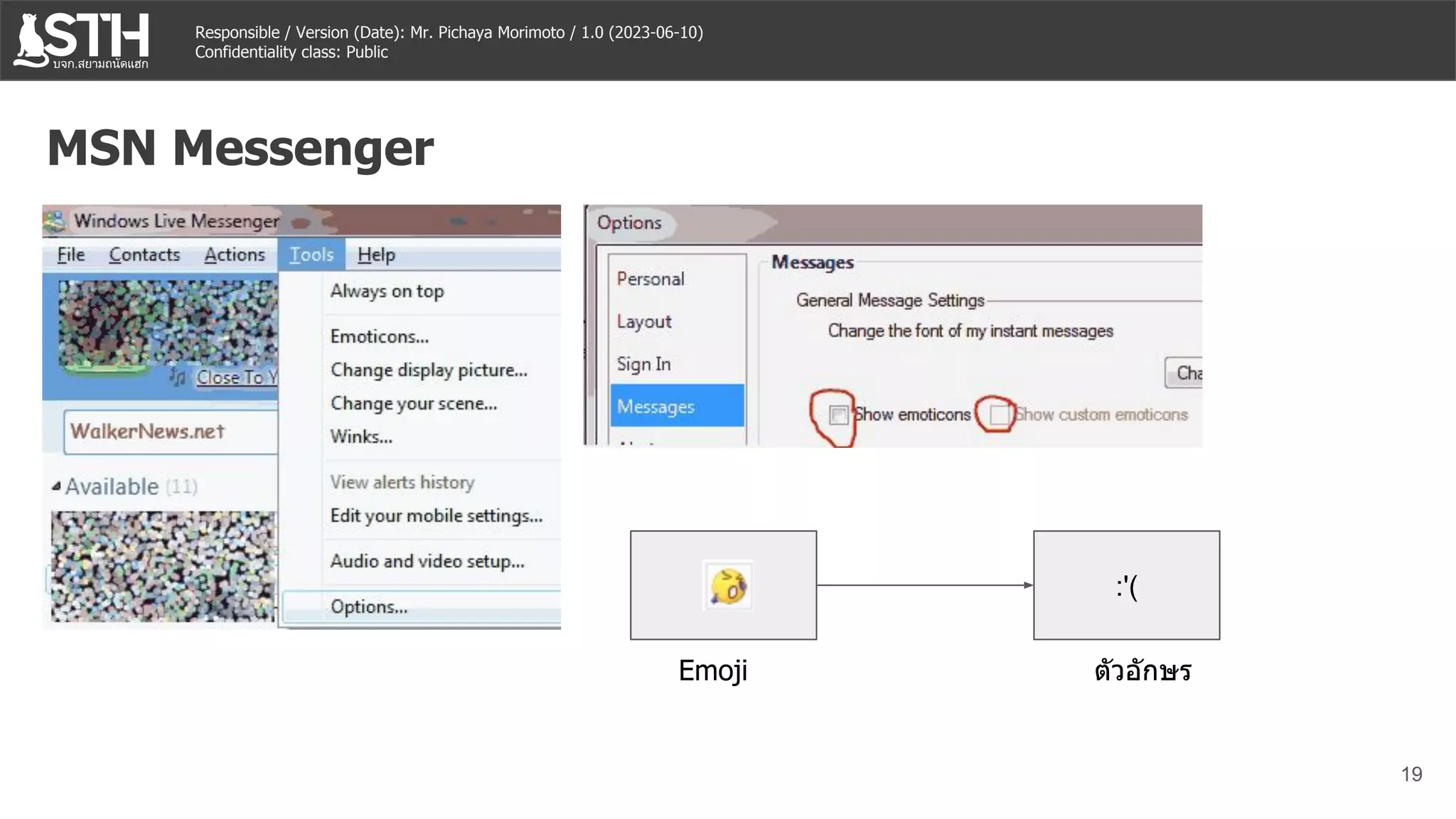Image resolution: width=1456 pixels, height=819 pixels.
Task: Toggle Show emoticons checkbox
Action: click(839, 414)
